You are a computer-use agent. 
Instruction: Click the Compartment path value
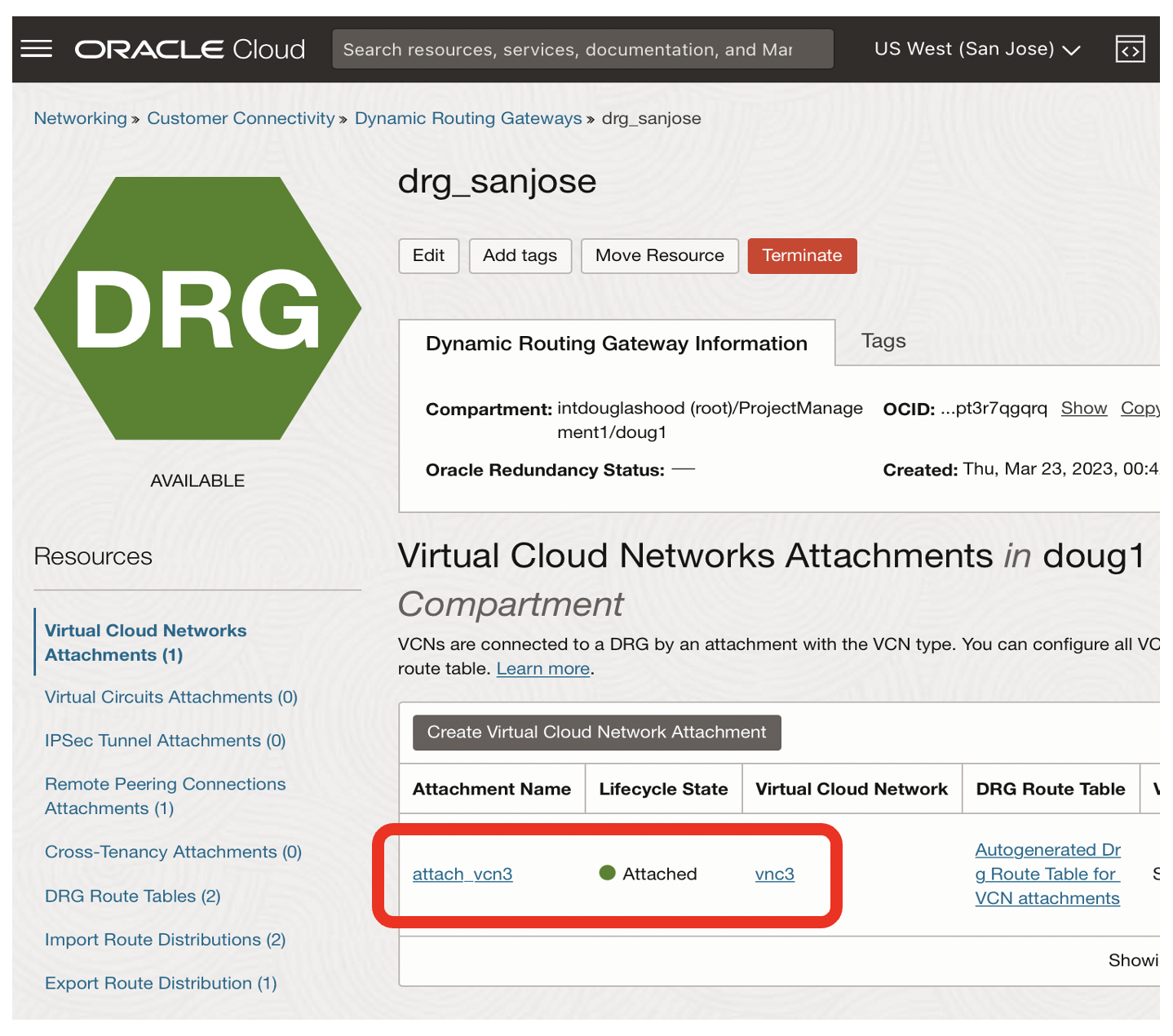(710, 420)
